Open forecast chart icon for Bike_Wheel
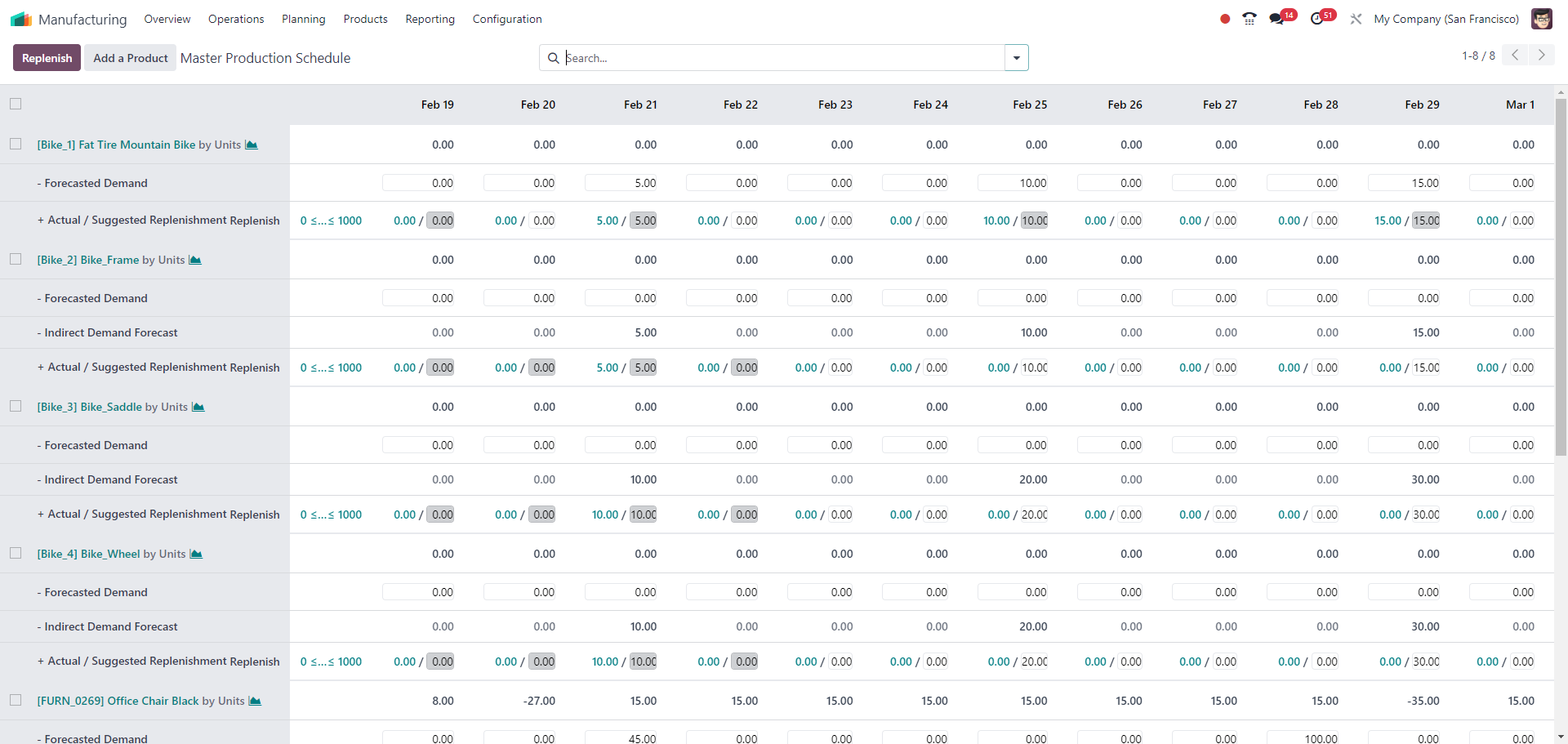Screen dimensions: 1568x744 [x=196, y=554]
